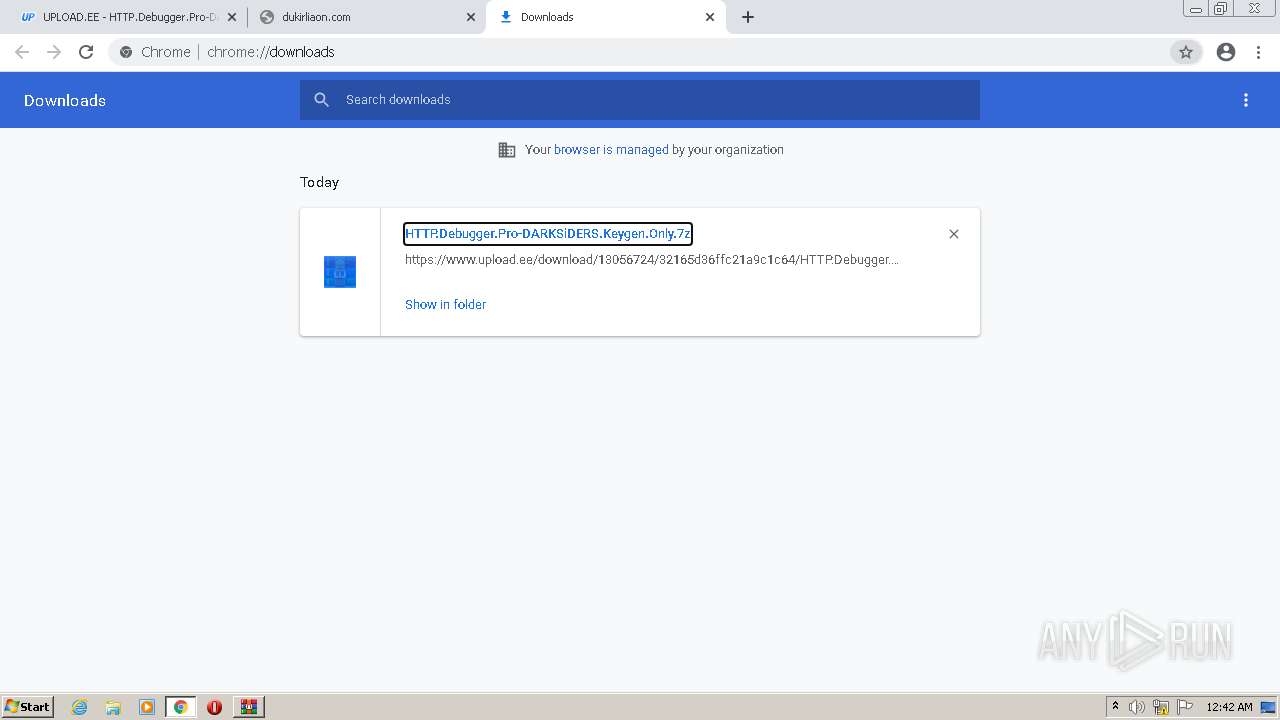Go back with the browser back arrow
The image size is (1280, 720).
(x=22, y=52)
